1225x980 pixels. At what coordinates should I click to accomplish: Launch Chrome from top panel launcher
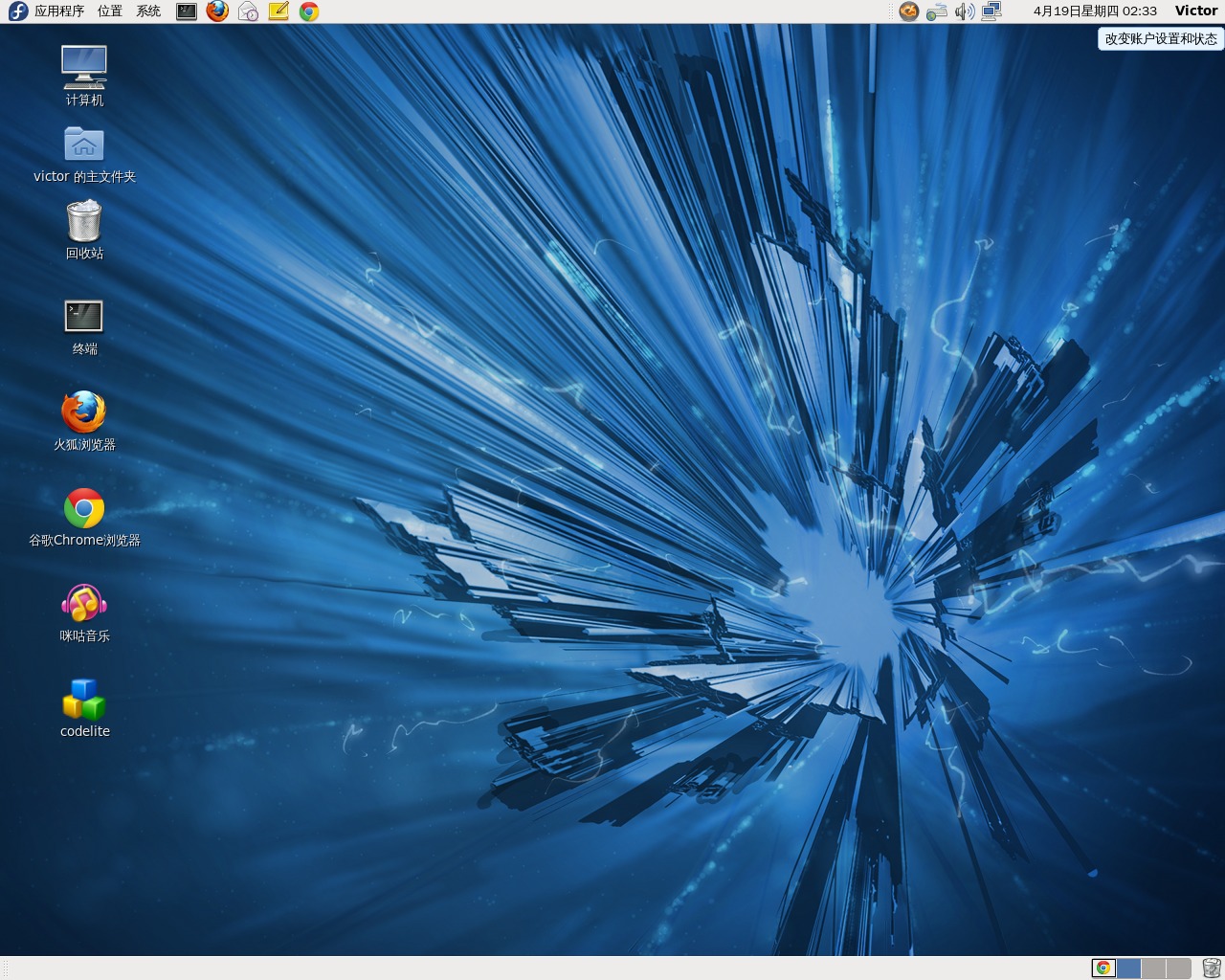pos(309,11)
